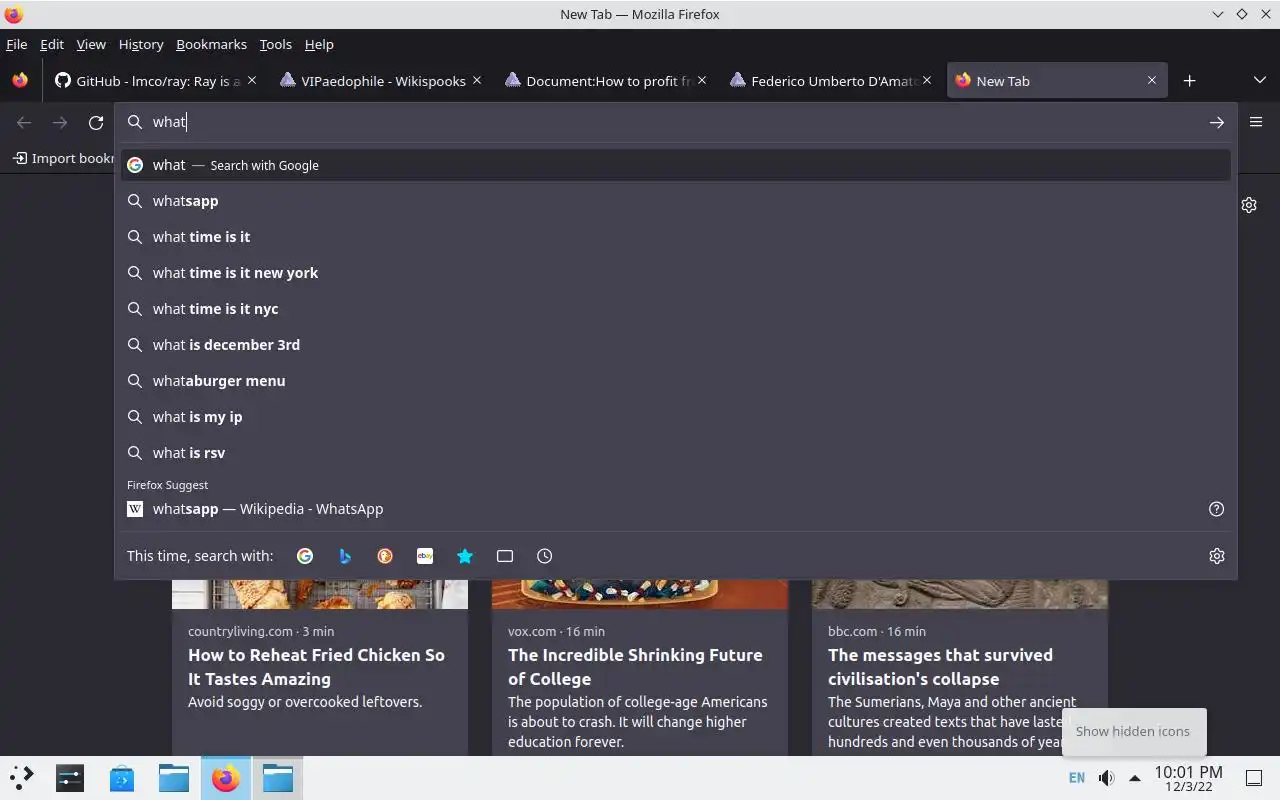
Task: Open the Wikipedia - WhatsApp Firefox Suggest result
Action: coord(676,509)
